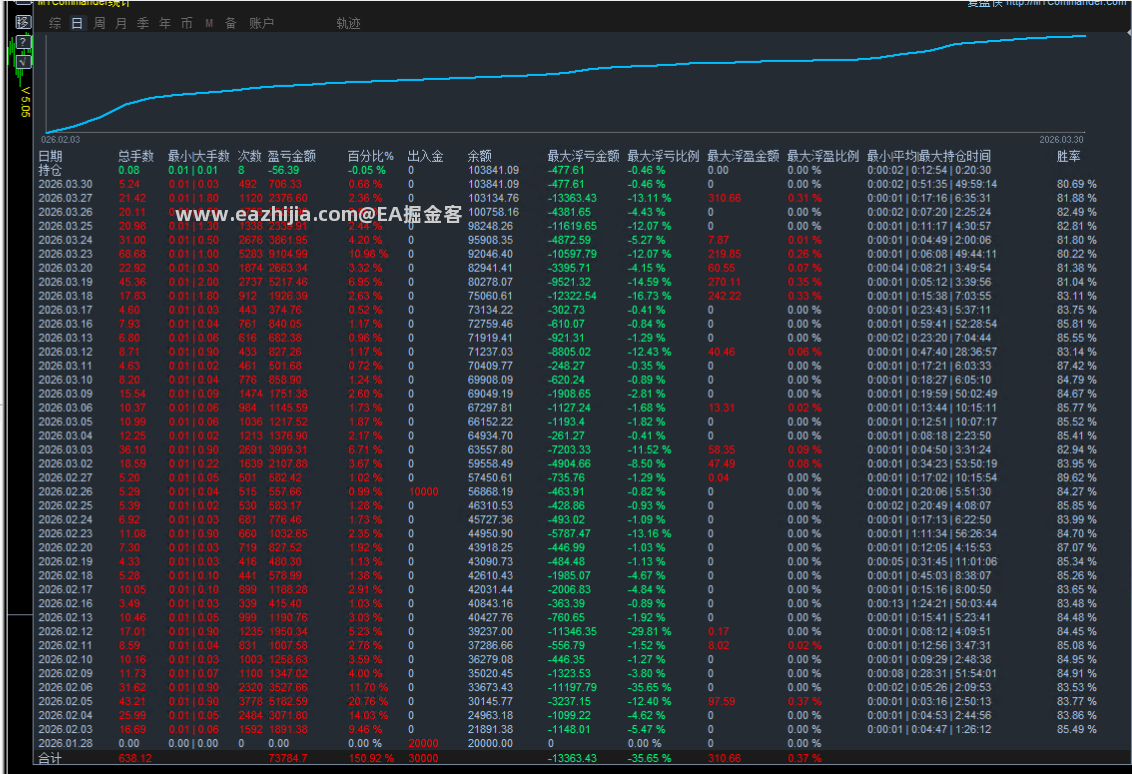This screenshot has height=774, width=1132.
Task: Click the 总手数 column header
Action: click(x=136, y=156)
